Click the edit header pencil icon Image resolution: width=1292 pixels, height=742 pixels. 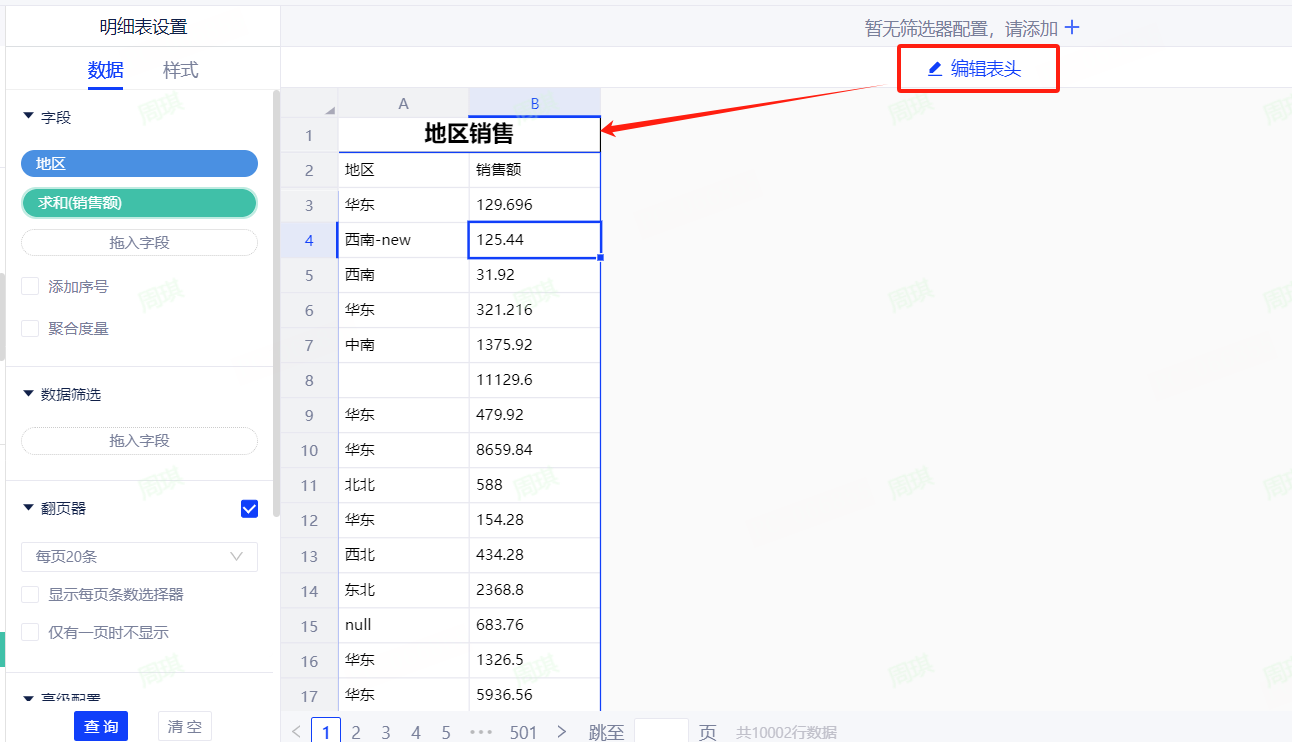click(x=935, y=69)
